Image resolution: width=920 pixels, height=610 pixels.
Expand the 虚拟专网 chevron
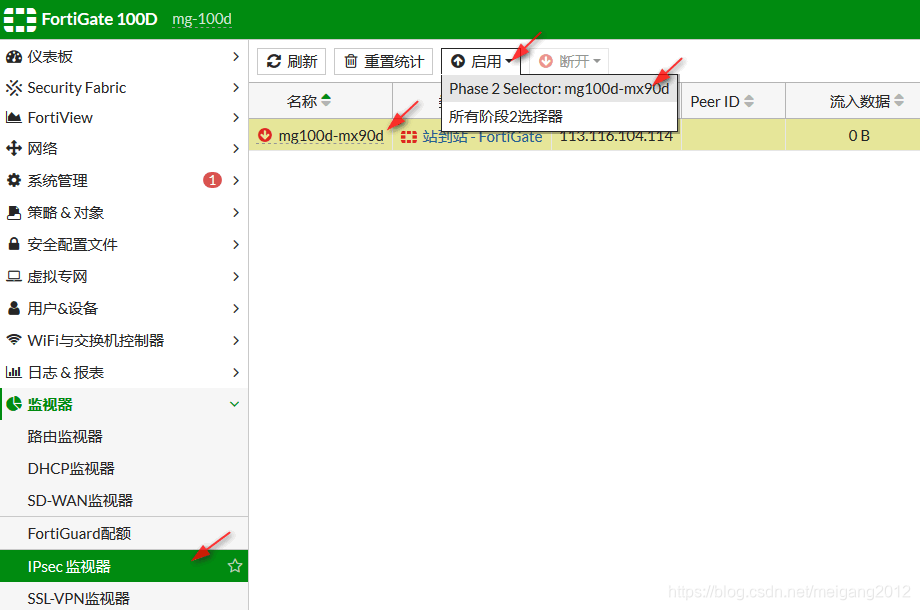click(x=236, y=276)
